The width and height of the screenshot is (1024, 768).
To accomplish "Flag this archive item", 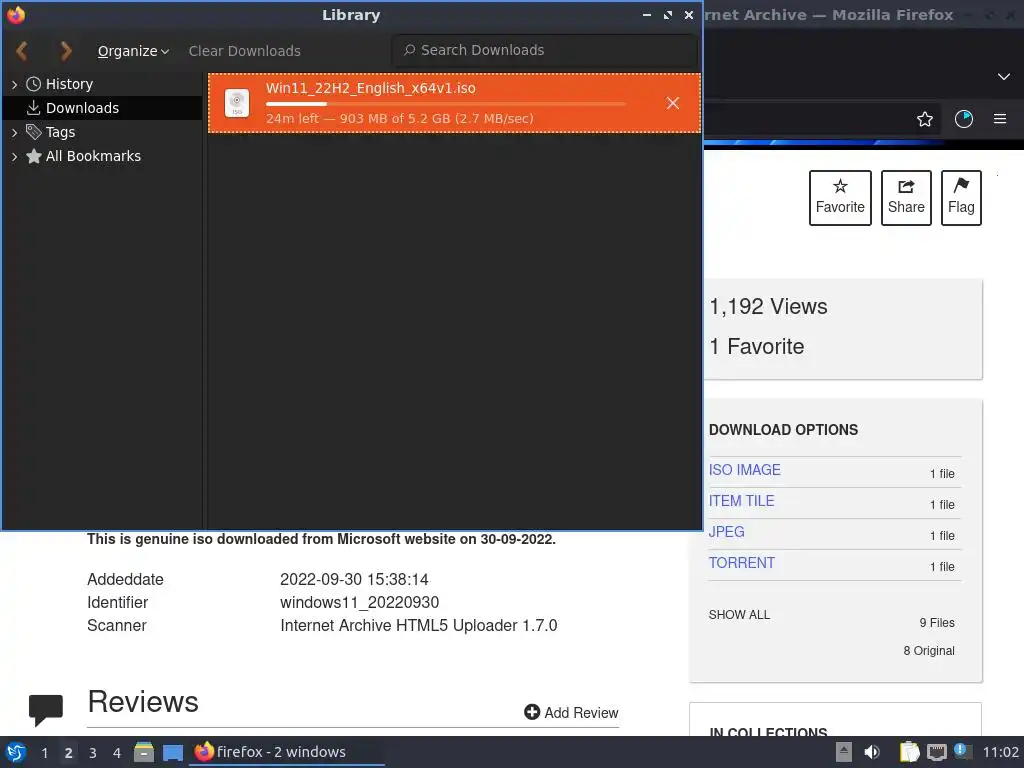I will click(961, 198).
